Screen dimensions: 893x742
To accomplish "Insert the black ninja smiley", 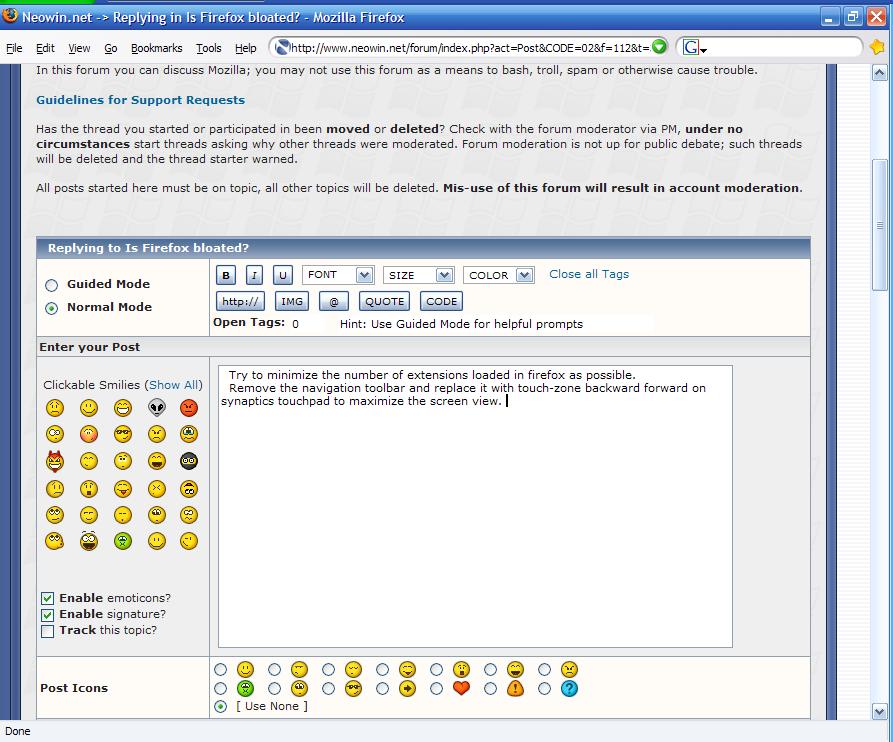I will coord(189,461).
